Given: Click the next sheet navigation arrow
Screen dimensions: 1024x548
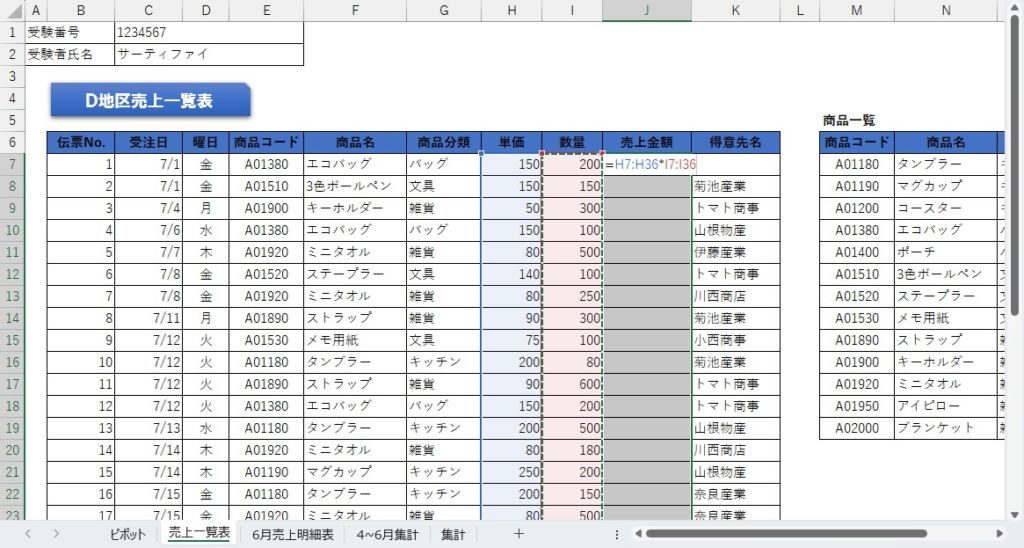Looking at the screenshot, I should 56,534.
